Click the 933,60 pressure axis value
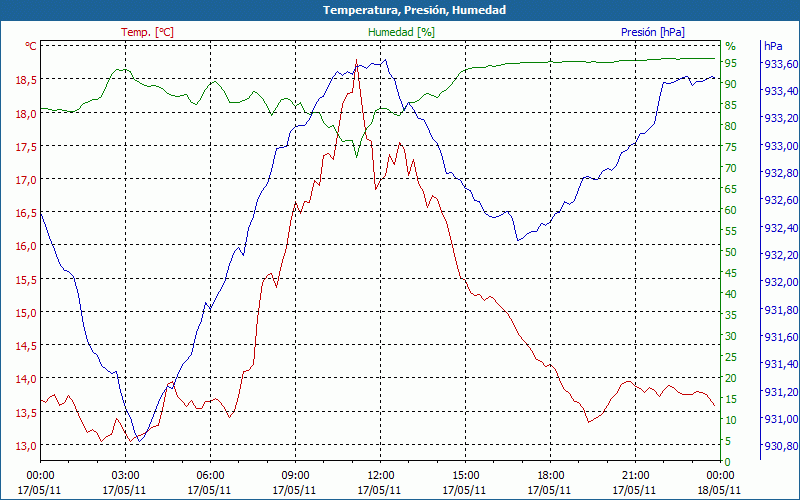This screenshot has width=800, height=500. [x=780, y=64]
